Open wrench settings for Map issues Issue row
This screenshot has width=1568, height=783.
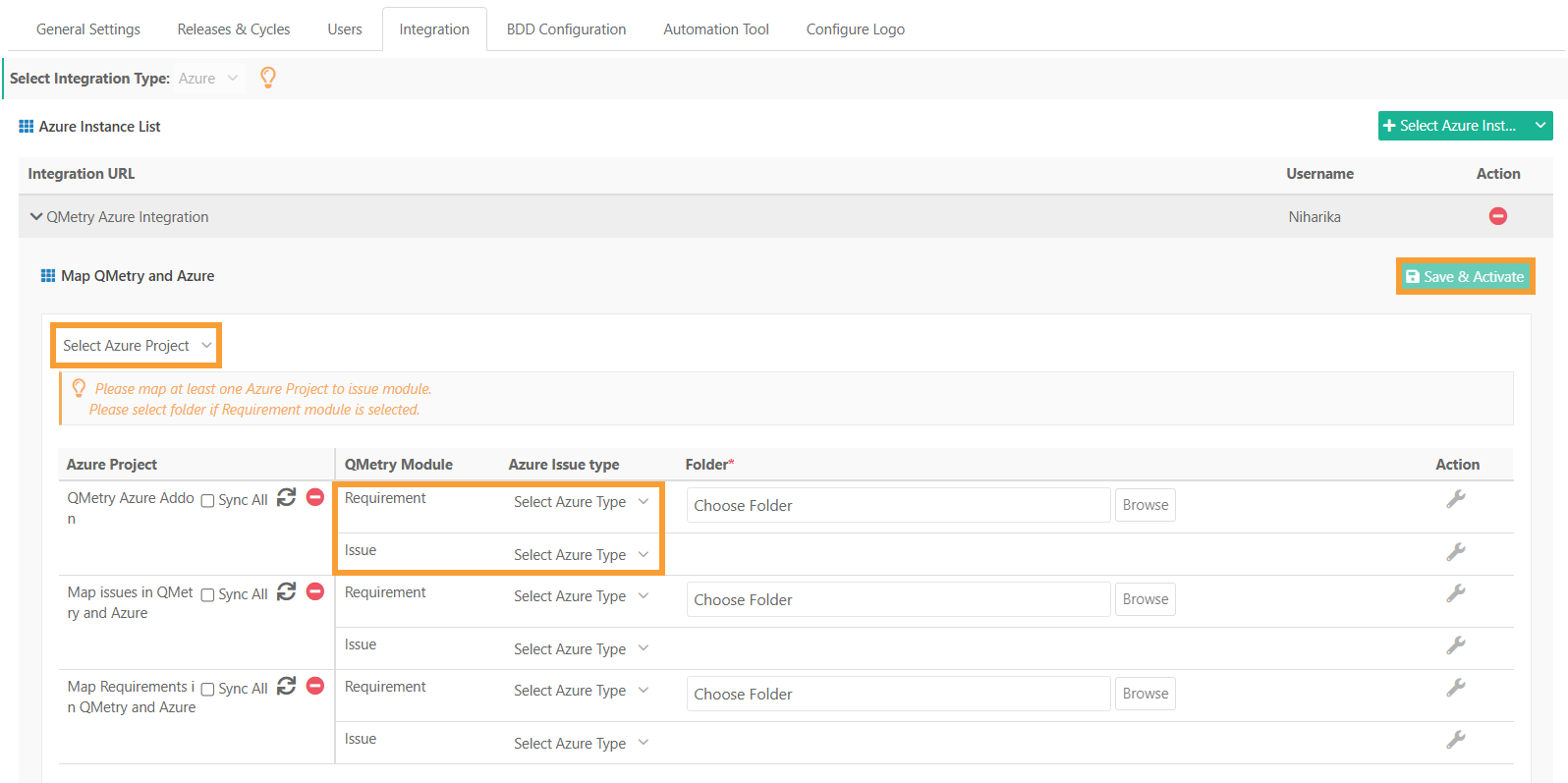pyautogui.click(x=1456, y=645)
